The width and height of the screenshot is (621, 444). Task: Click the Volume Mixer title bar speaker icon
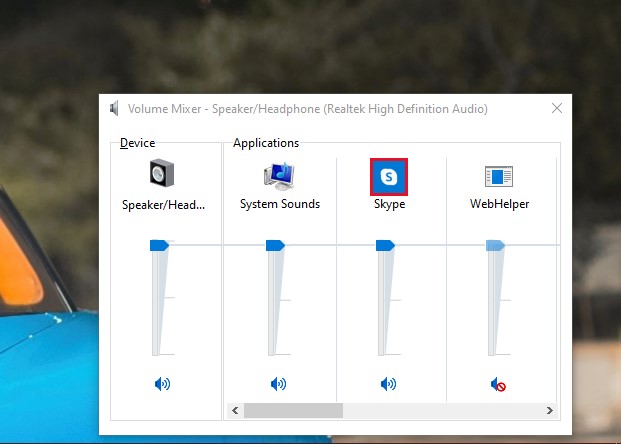pos(114,108)
